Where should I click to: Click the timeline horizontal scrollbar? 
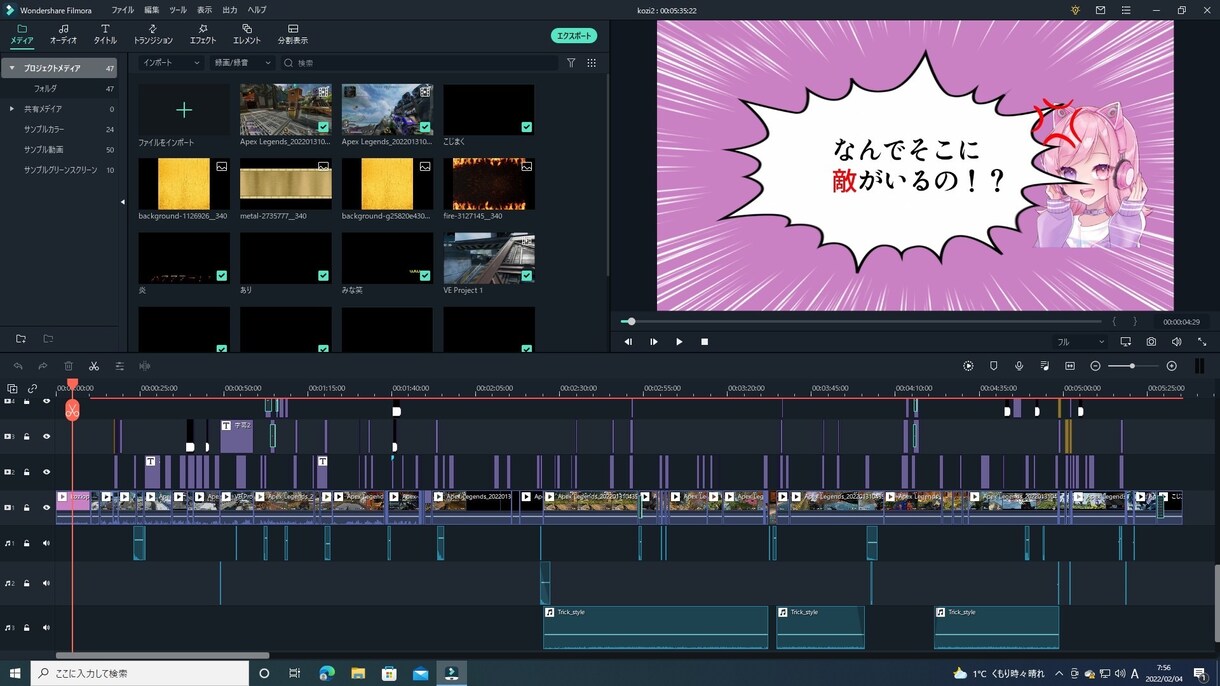[162, 656]
